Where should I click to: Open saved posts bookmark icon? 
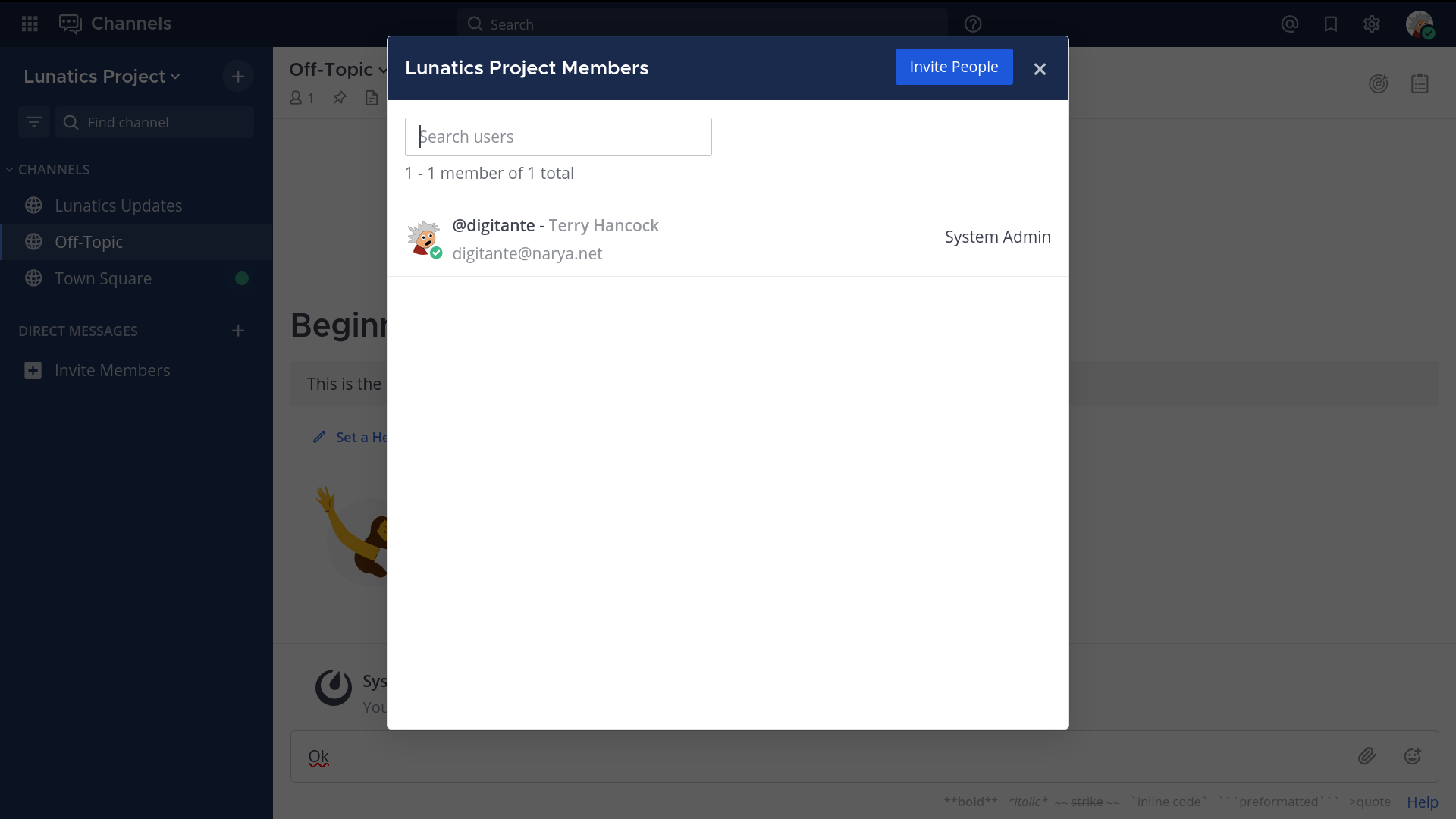pos(1331,24)
